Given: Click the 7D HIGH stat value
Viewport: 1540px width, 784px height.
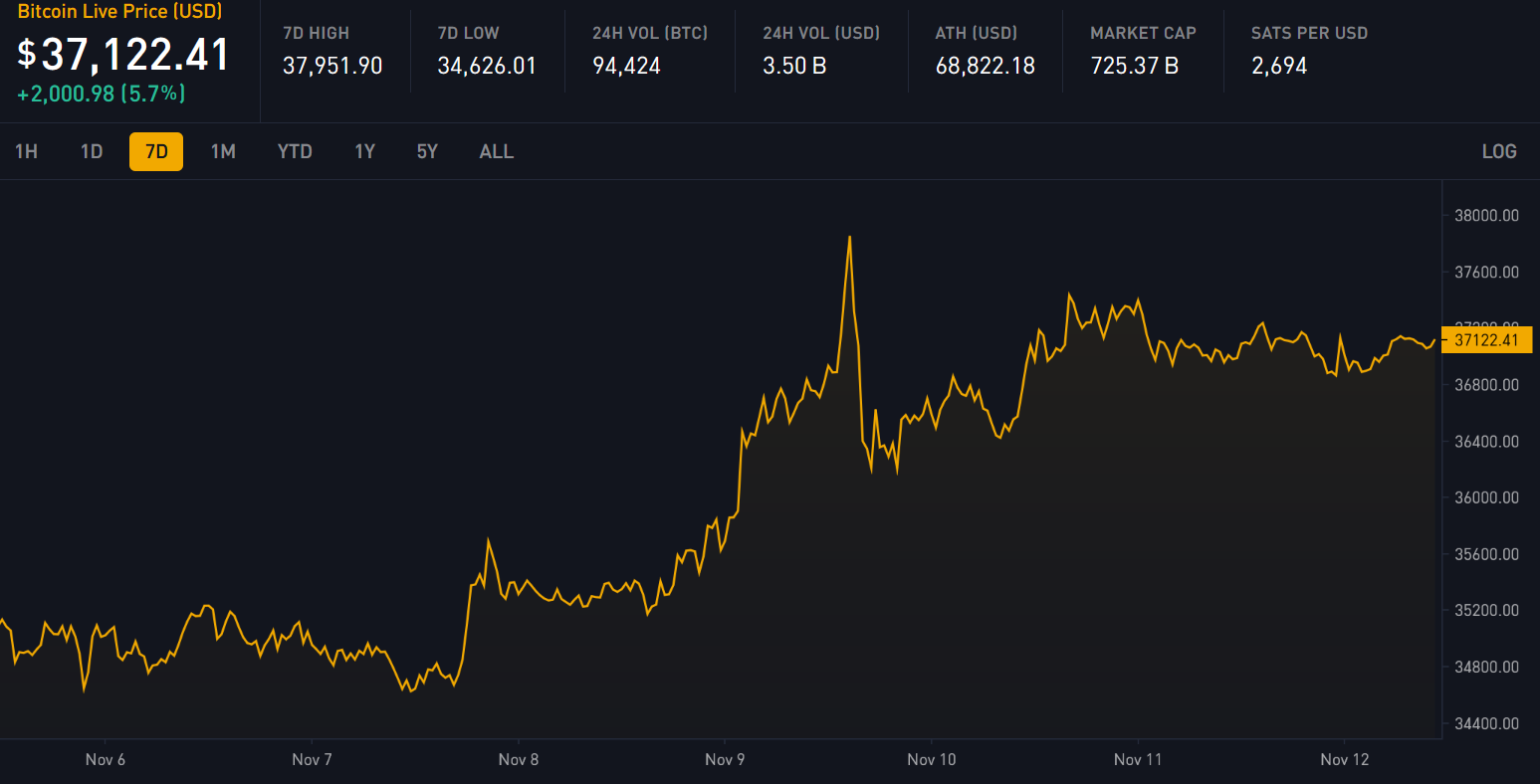Looking at the screenshot, I should point(332,66).
